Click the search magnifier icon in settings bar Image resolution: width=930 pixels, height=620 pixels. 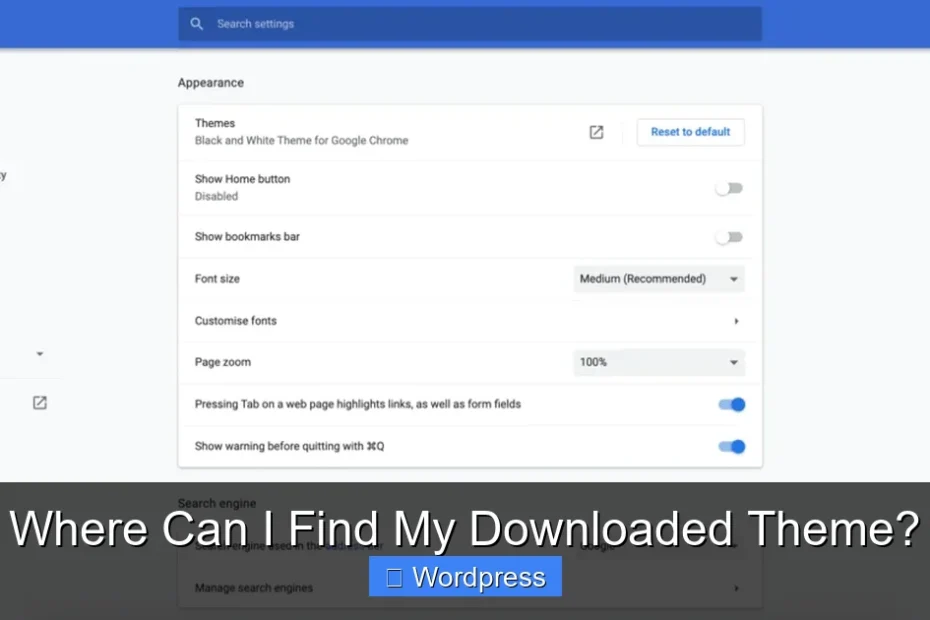(x=196, y=23)
